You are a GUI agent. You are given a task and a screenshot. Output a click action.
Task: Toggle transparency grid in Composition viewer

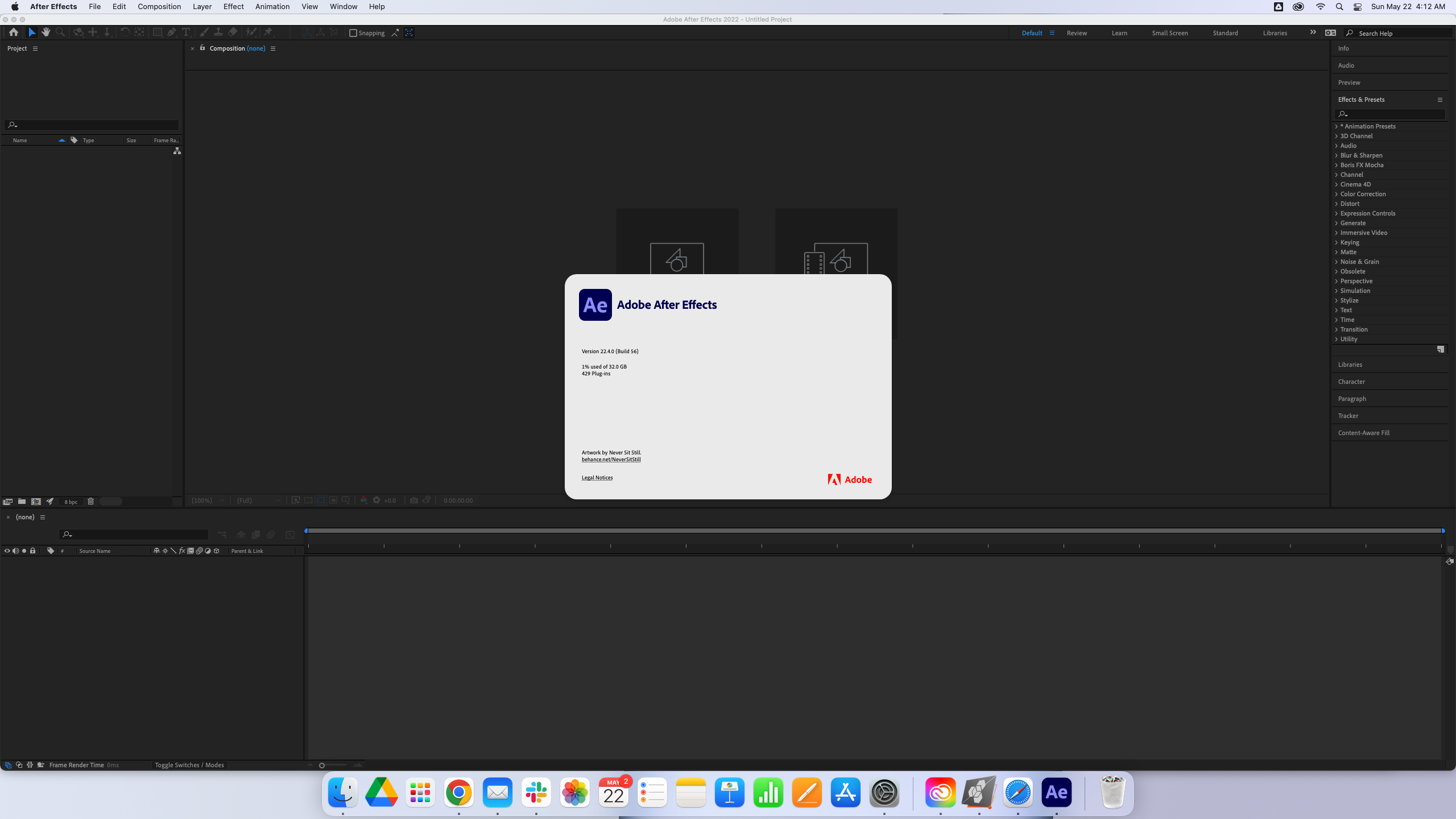[x=308, y=500]
